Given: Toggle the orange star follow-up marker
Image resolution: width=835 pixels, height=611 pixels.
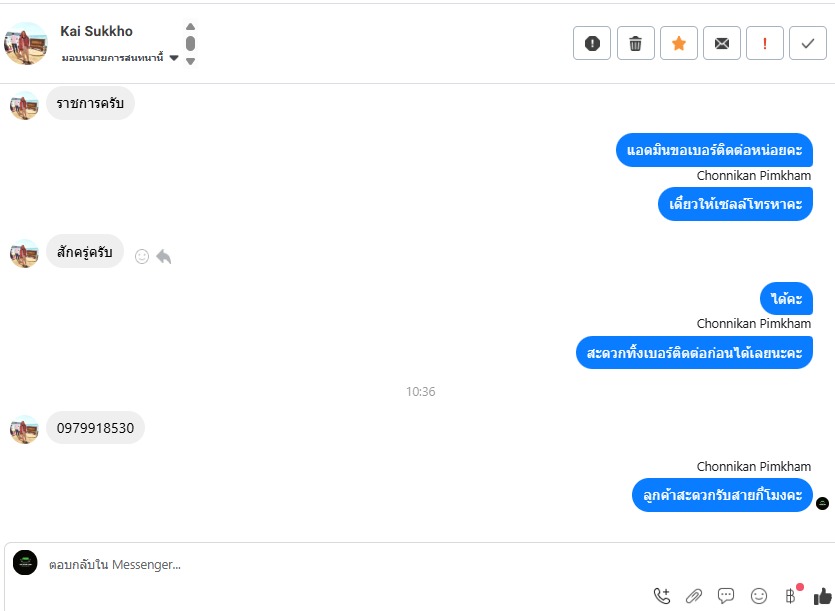Looking at the screenshot, I should [678, 43].
